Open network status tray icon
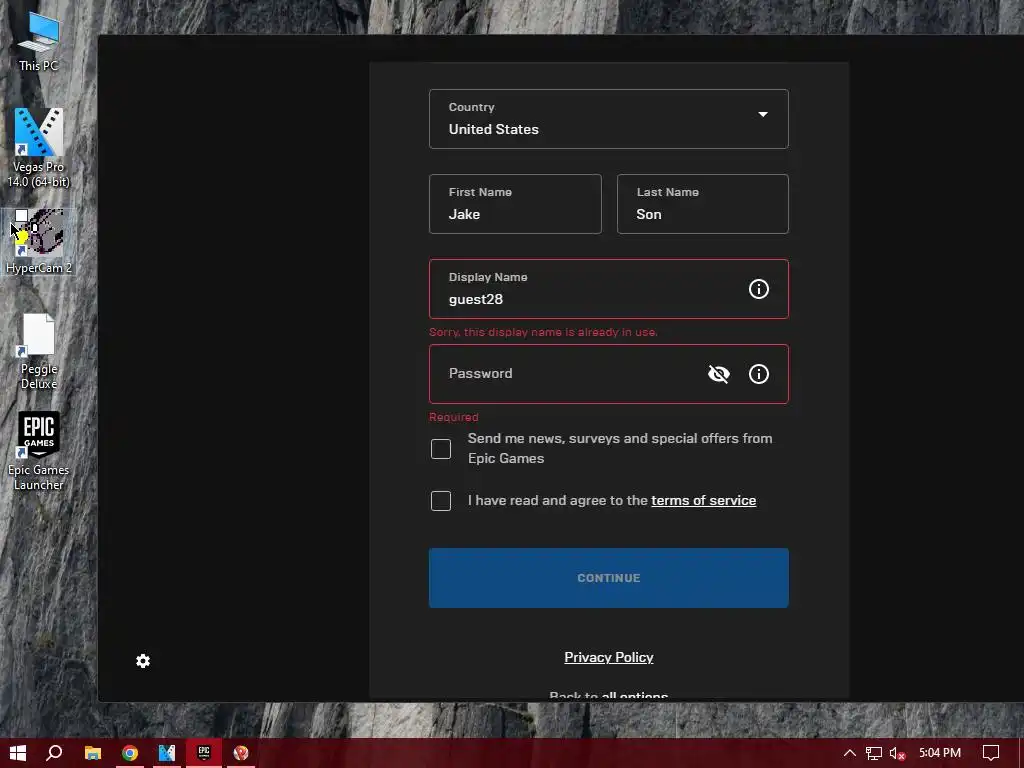1024x768 pixels. 874,753
